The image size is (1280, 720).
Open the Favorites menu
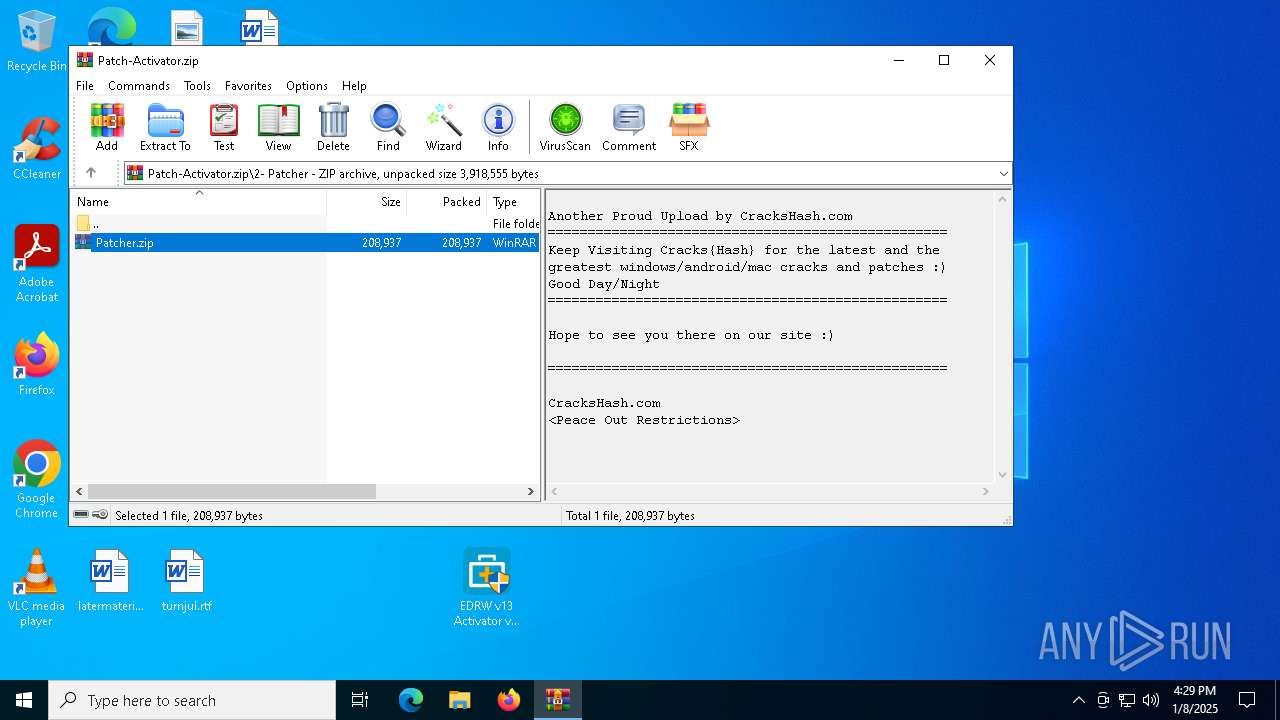click(248, 86)
